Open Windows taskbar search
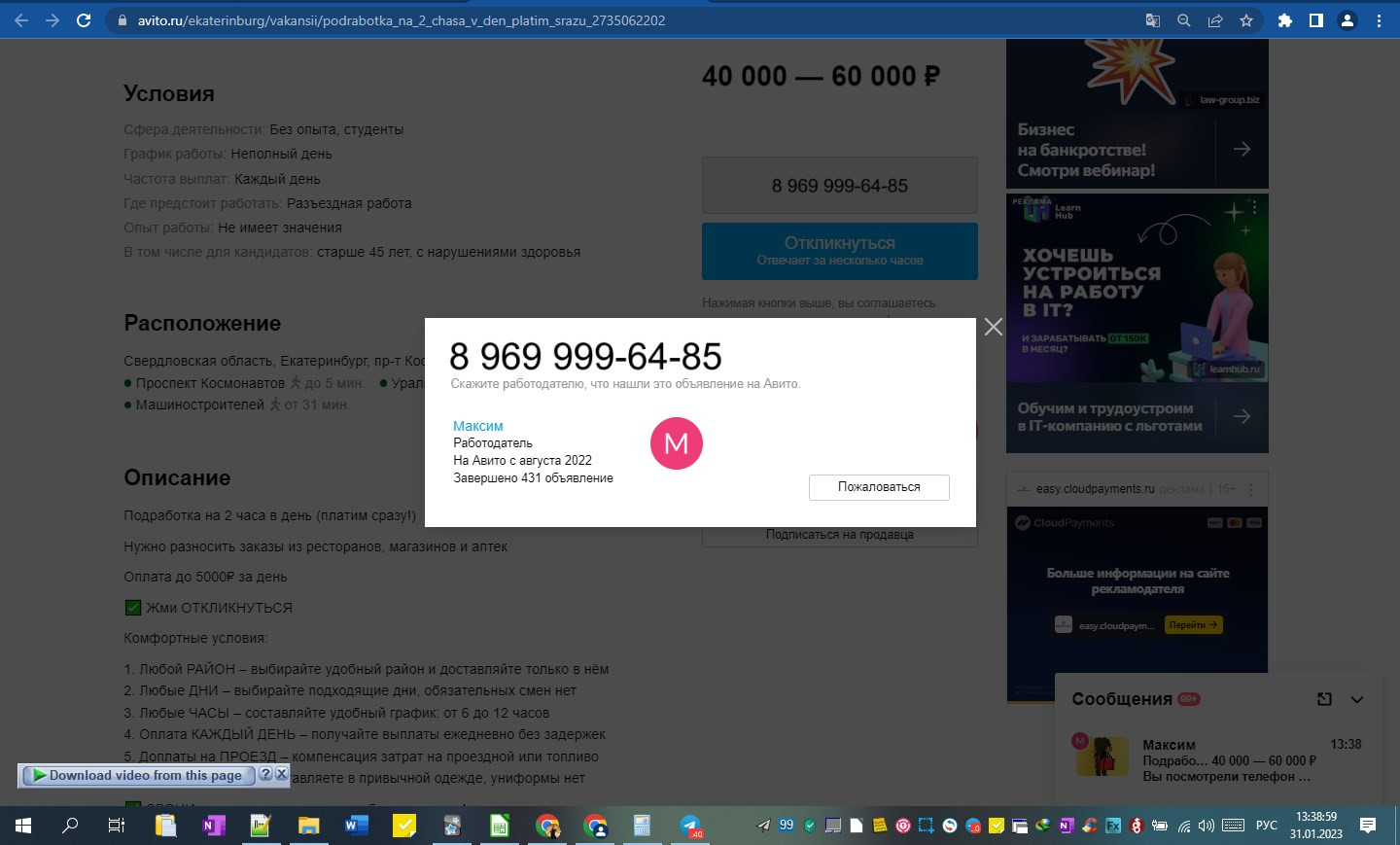Viewport: 1400px width, 845px height. tap(70, 826)
